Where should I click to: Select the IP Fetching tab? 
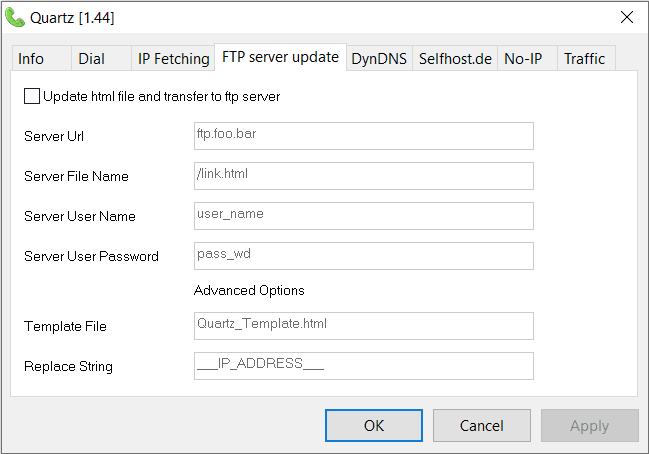point(173,59)
